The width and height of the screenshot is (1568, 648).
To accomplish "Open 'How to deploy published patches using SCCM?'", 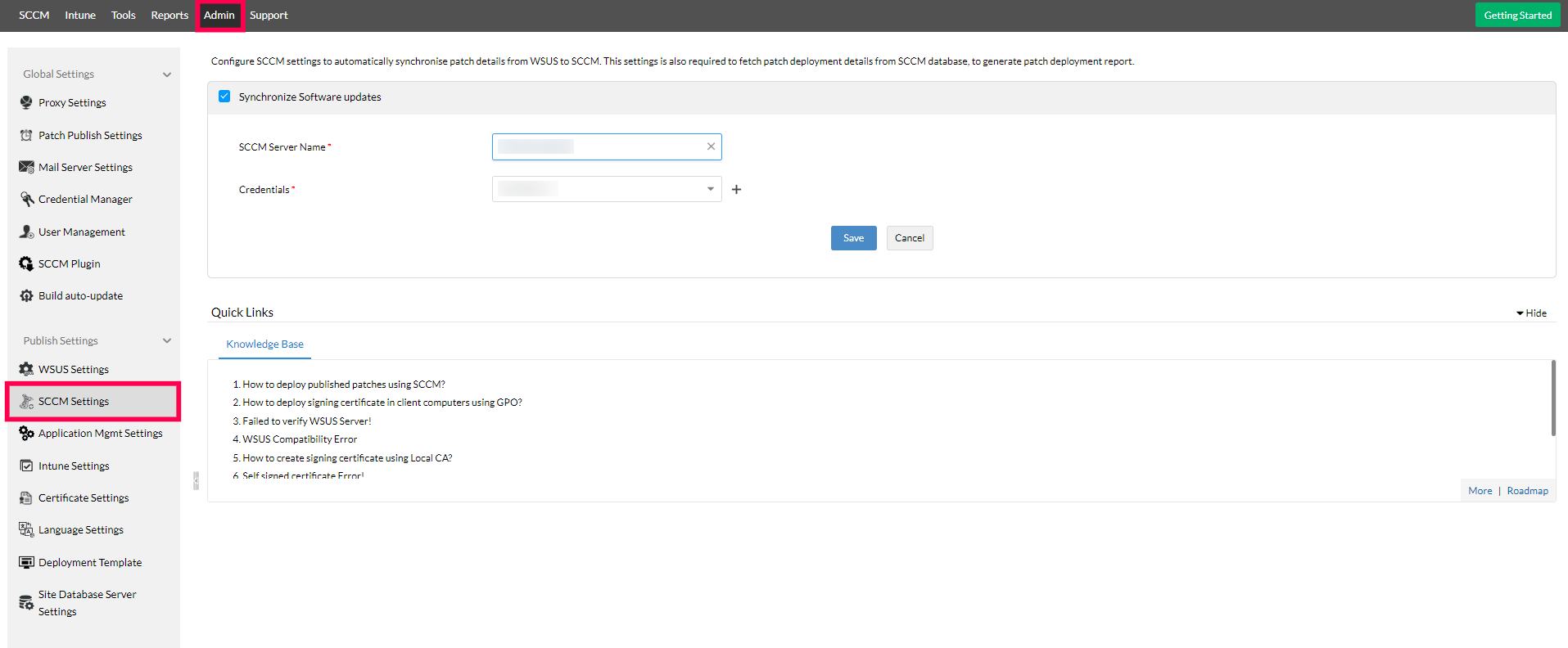I will (x=344, y=385).
